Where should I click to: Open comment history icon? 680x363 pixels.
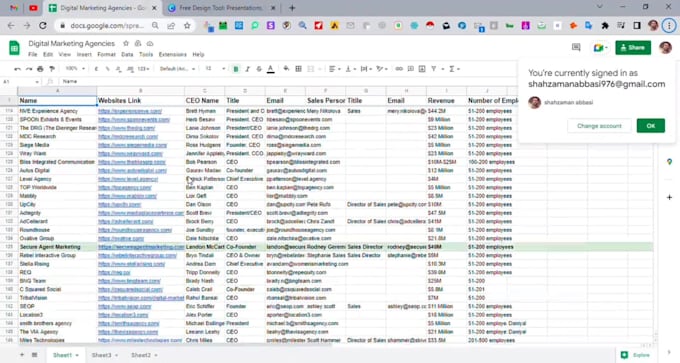tap(576, 48)
